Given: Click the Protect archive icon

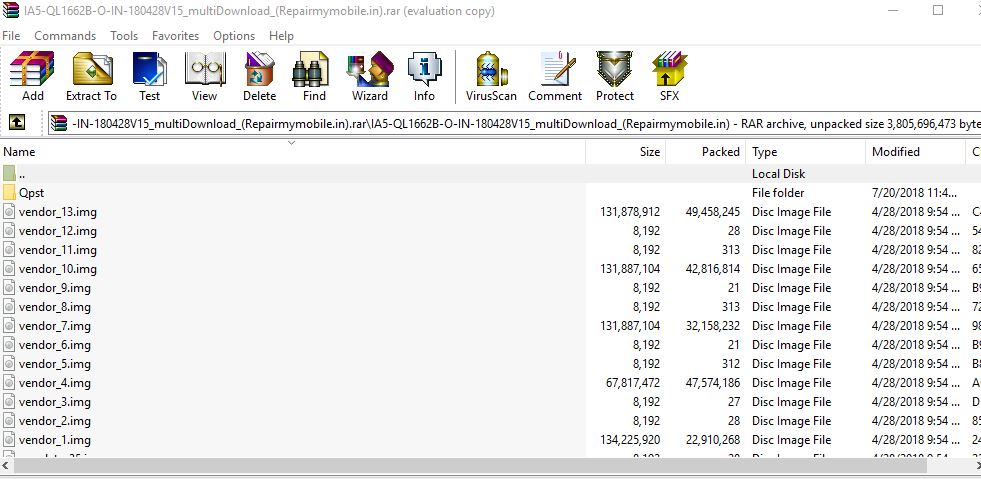Looking at the screenshot, I should [615, 77].
